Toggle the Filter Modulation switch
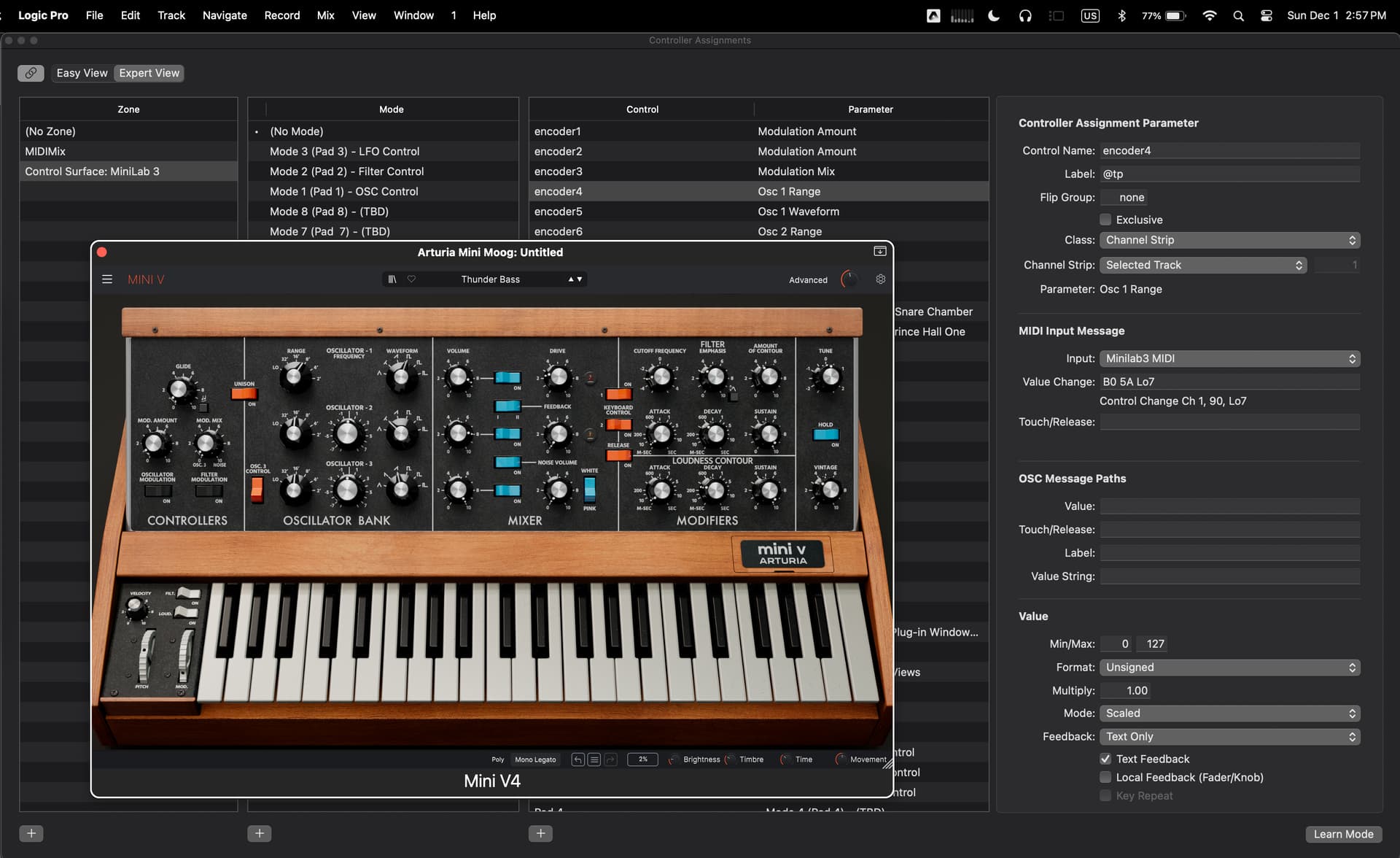This screenshot has width=1400, height=858. tap(209, 491)
